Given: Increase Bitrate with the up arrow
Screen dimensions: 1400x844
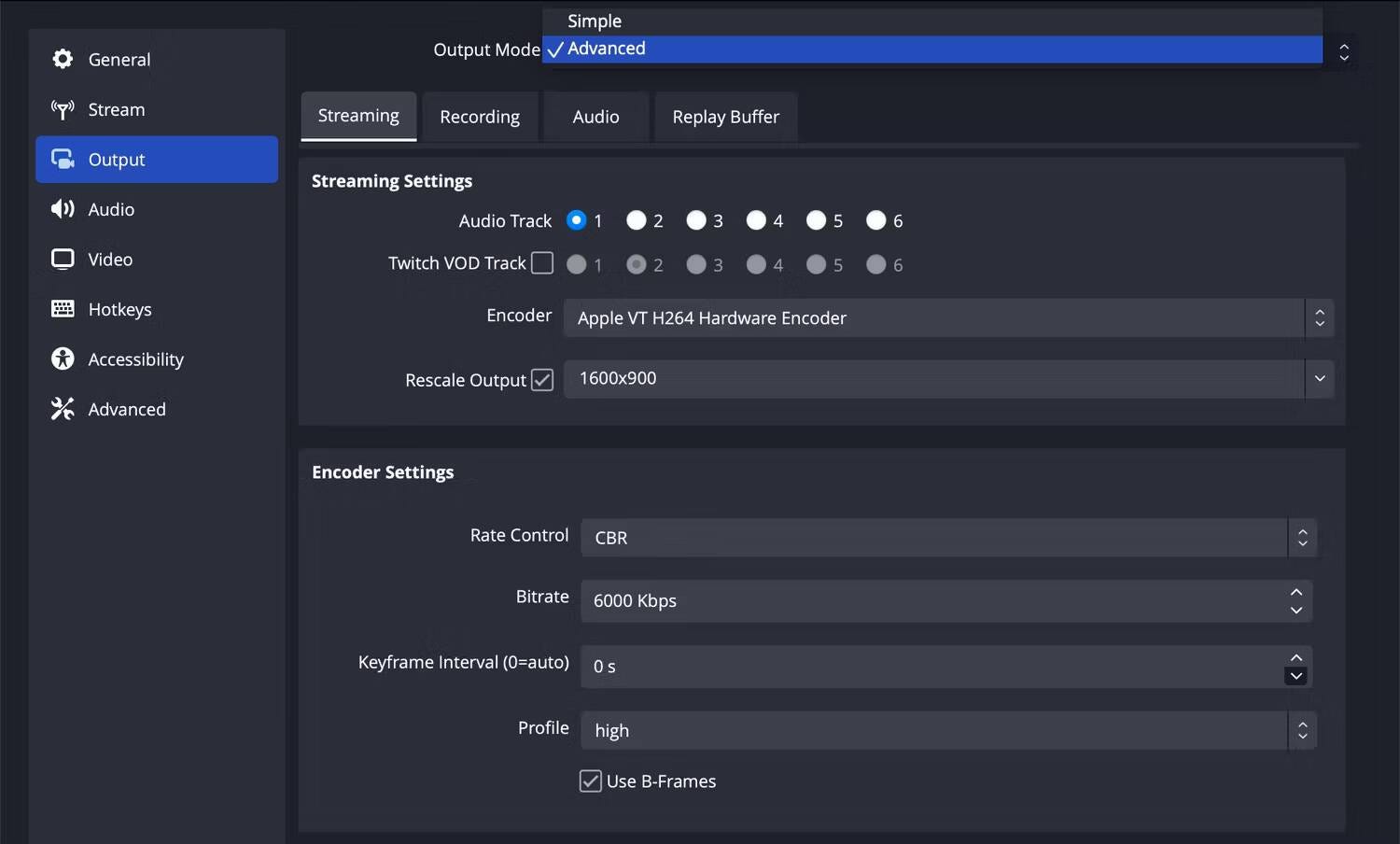Looking at the screenshot, I should (x=1295, y=592).
